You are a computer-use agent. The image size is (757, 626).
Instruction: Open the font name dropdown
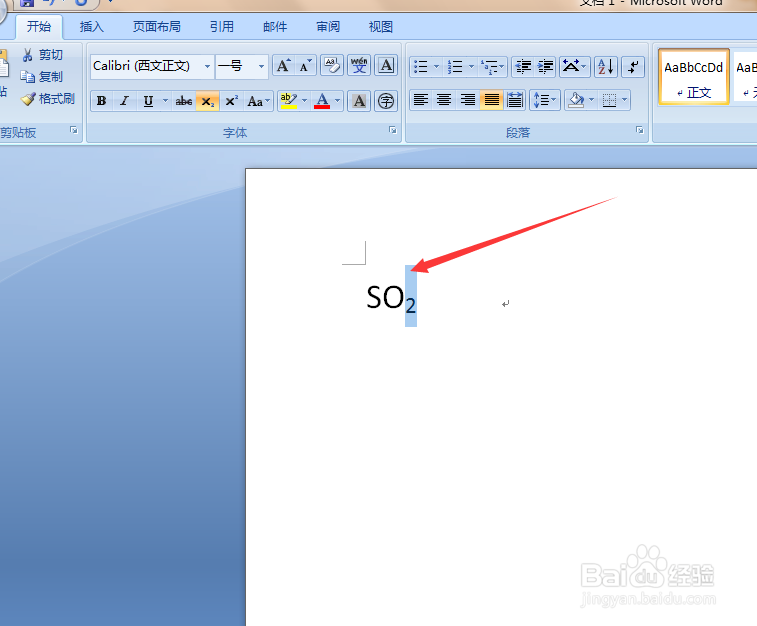point(207,66)
